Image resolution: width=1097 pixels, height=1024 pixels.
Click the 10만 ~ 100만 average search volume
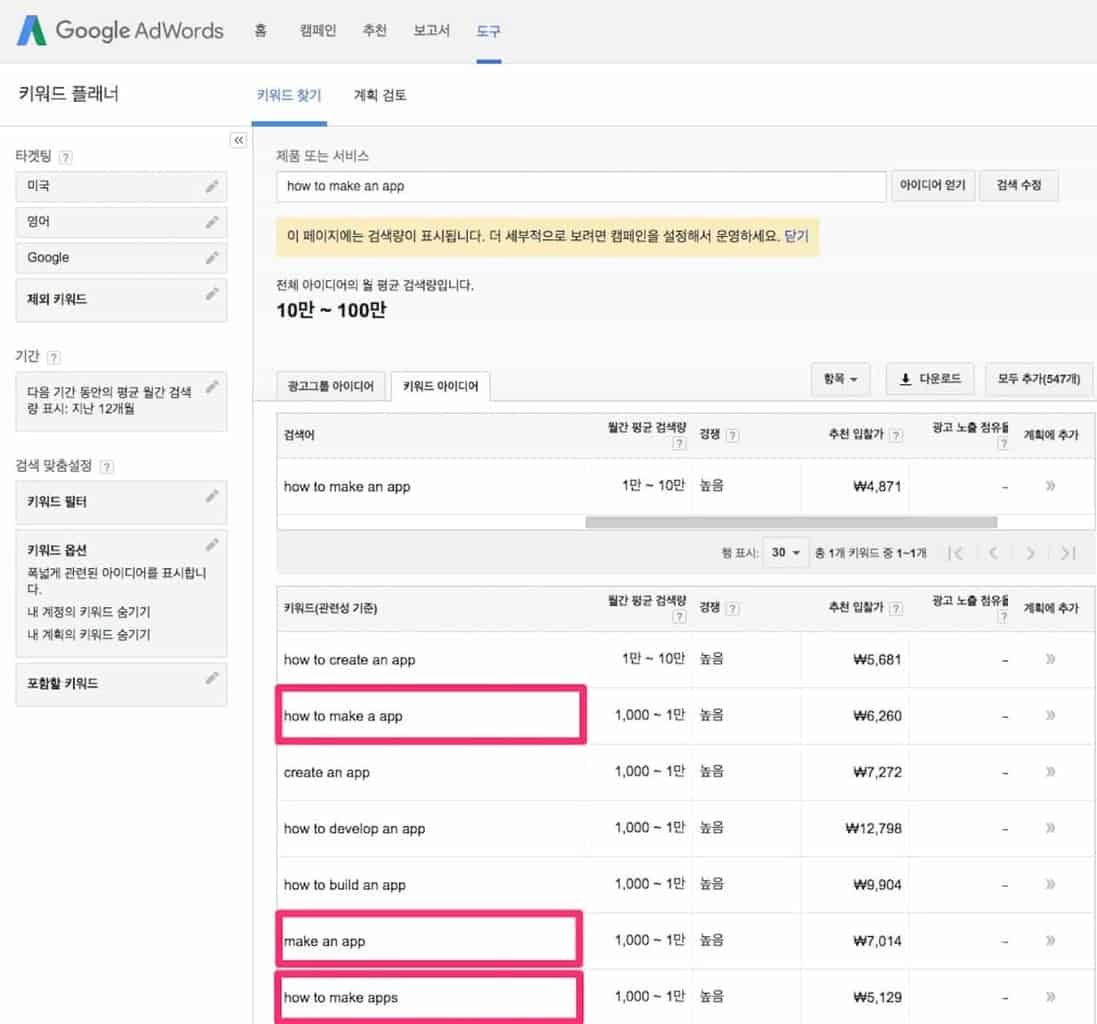[x=331, y=310]
